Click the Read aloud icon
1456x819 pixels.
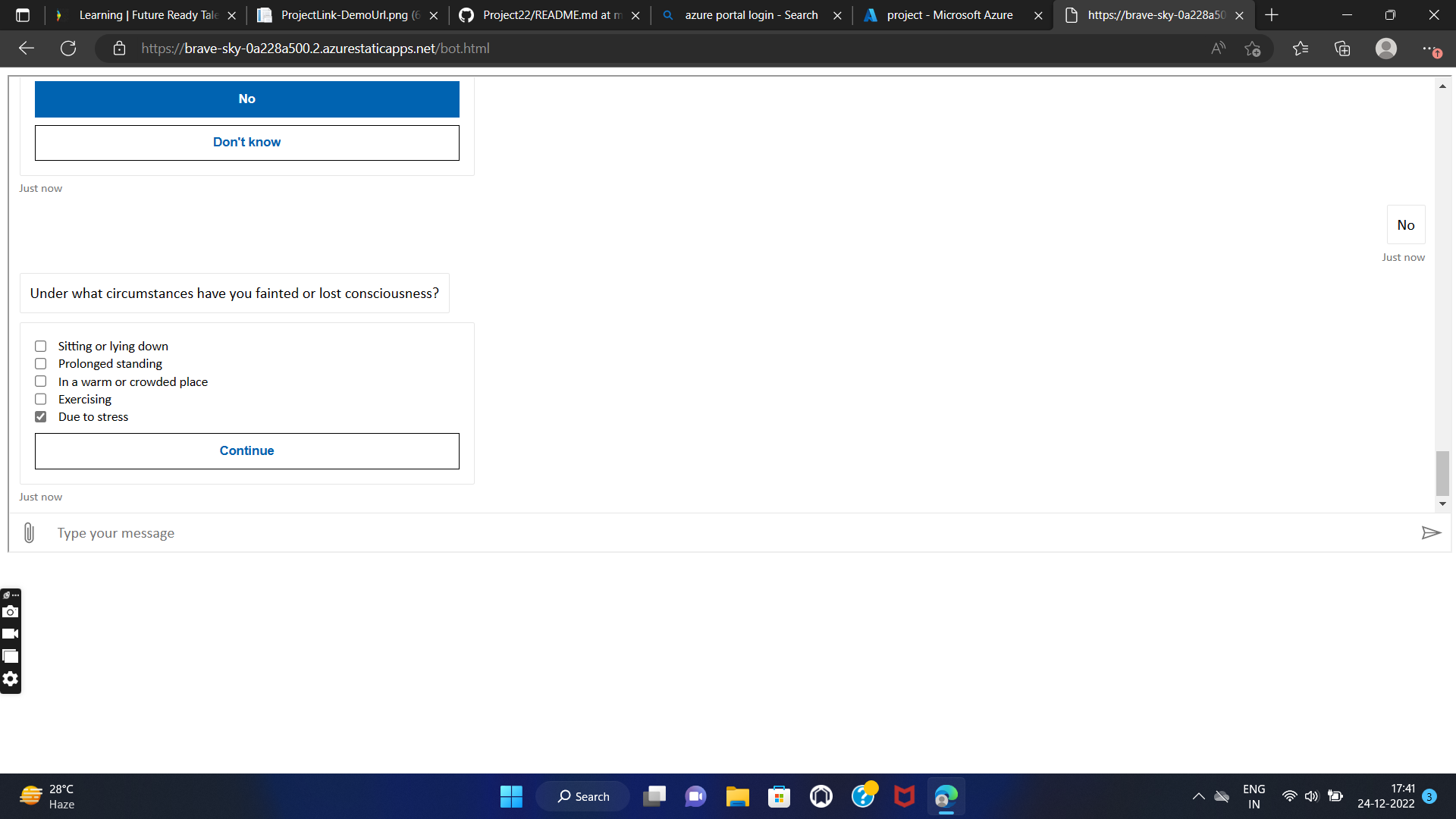coord(1218,49)
